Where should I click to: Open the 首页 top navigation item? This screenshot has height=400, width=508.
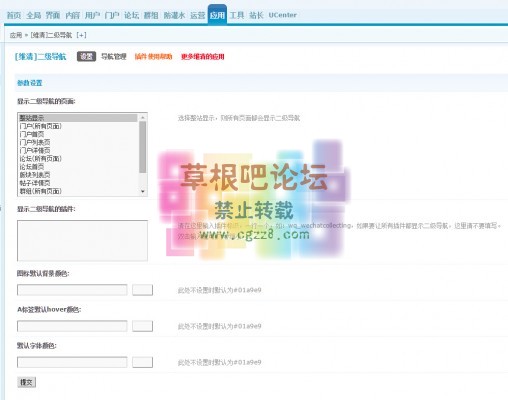click(x=14, y=15)
